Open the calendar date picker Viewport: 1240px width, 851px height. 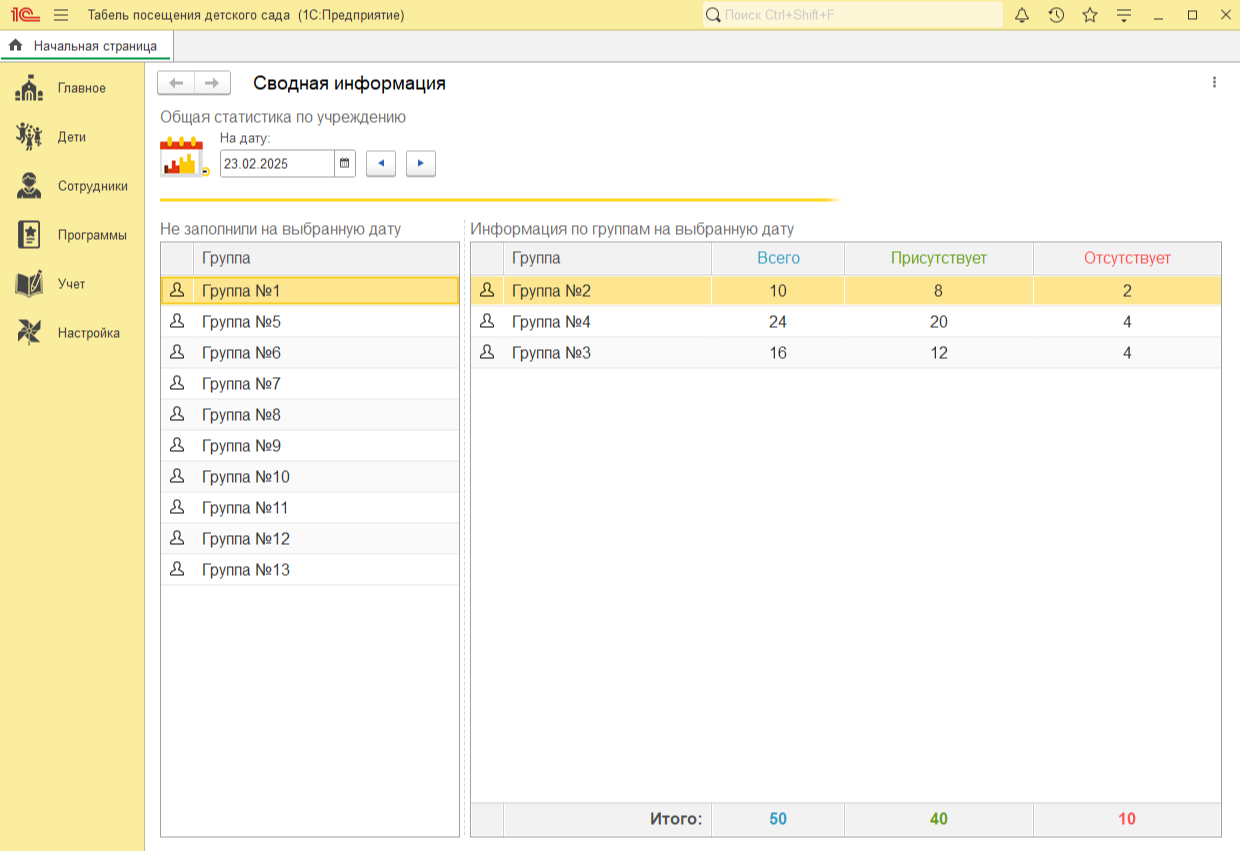tap(344, 163)
